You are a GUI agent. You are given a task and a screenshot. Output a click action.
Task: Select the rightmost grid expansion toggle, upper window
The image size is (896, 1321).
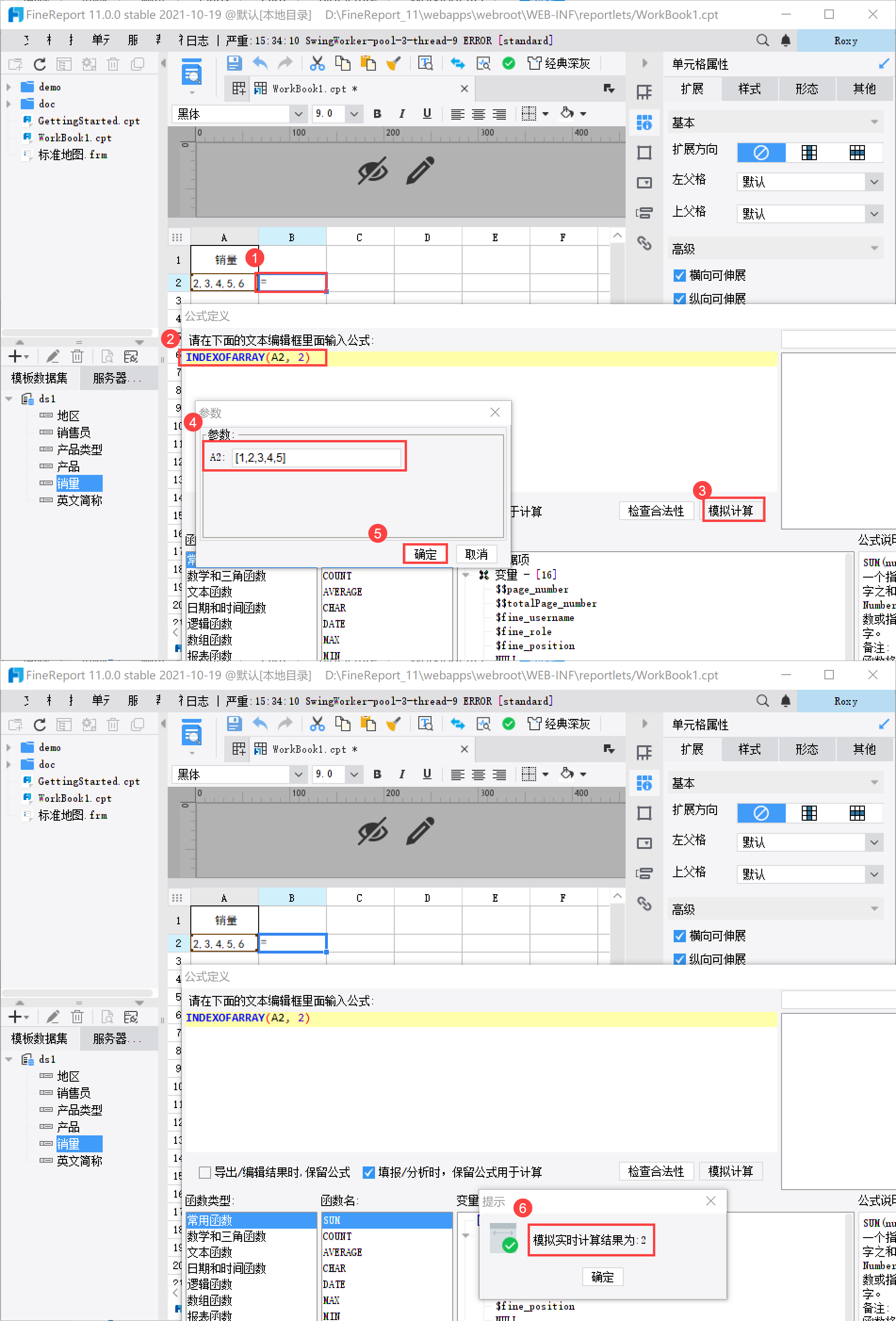tap(857, 152)
